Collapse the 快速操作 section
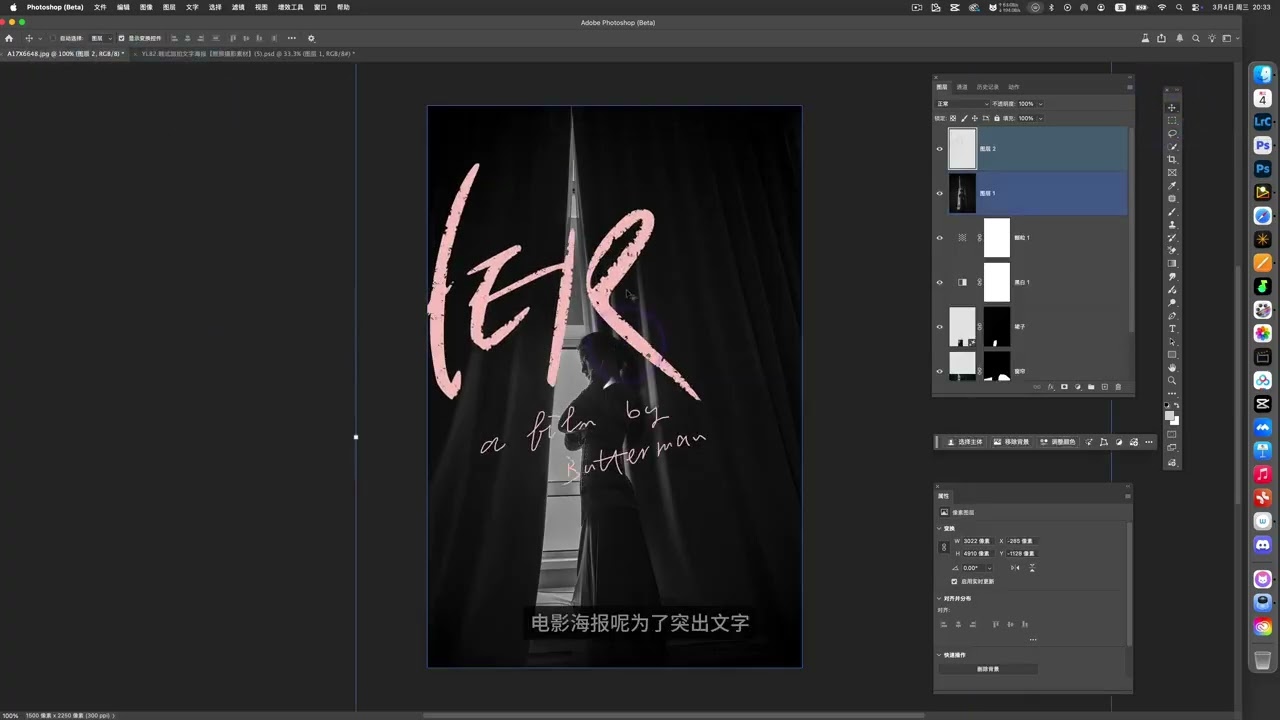This screenshot has width=1280, height=720. pyautogui.click(x=939, y=655)
